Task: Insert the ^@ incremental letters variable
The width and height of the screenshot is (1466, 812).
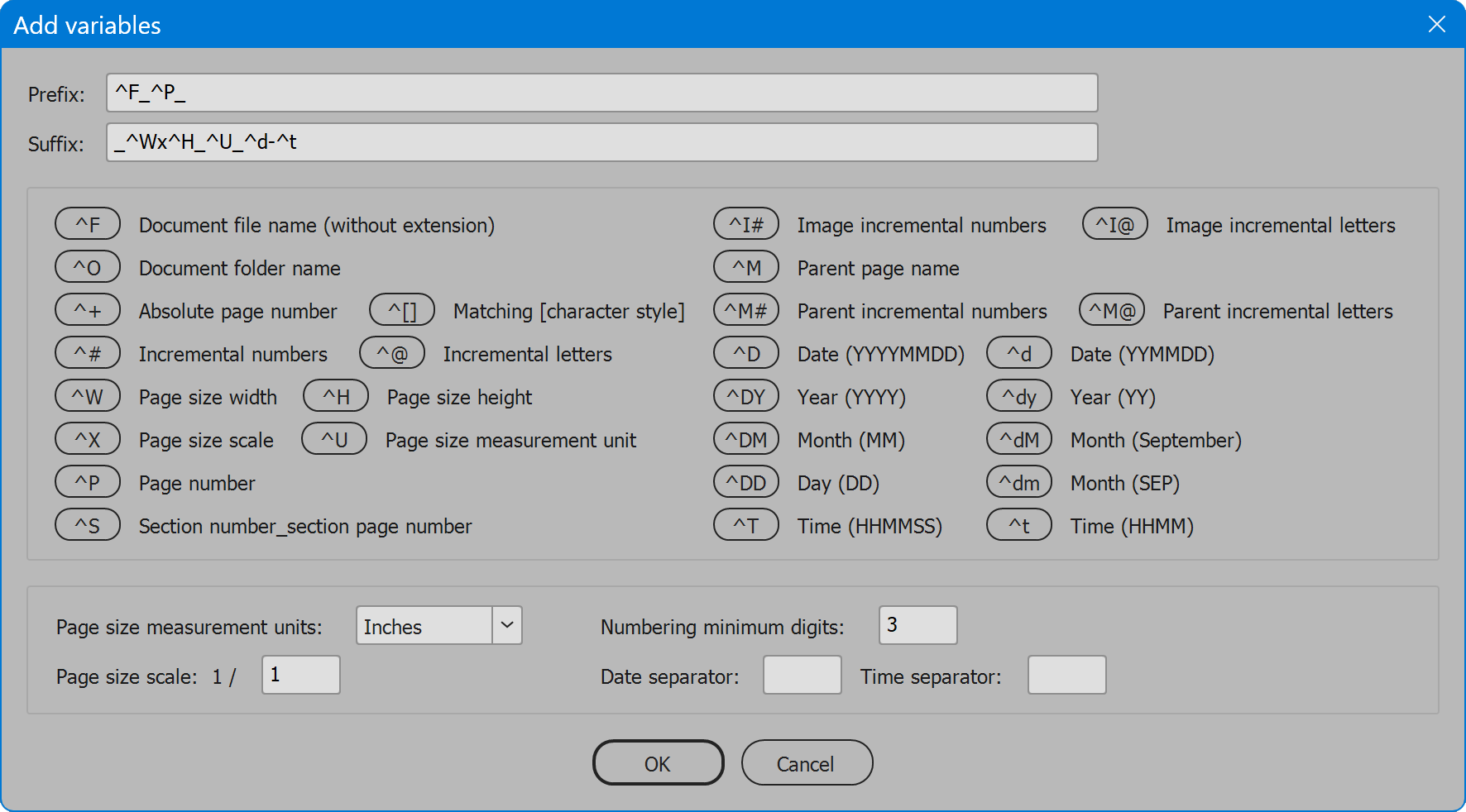Action: (x=392, y=353)
